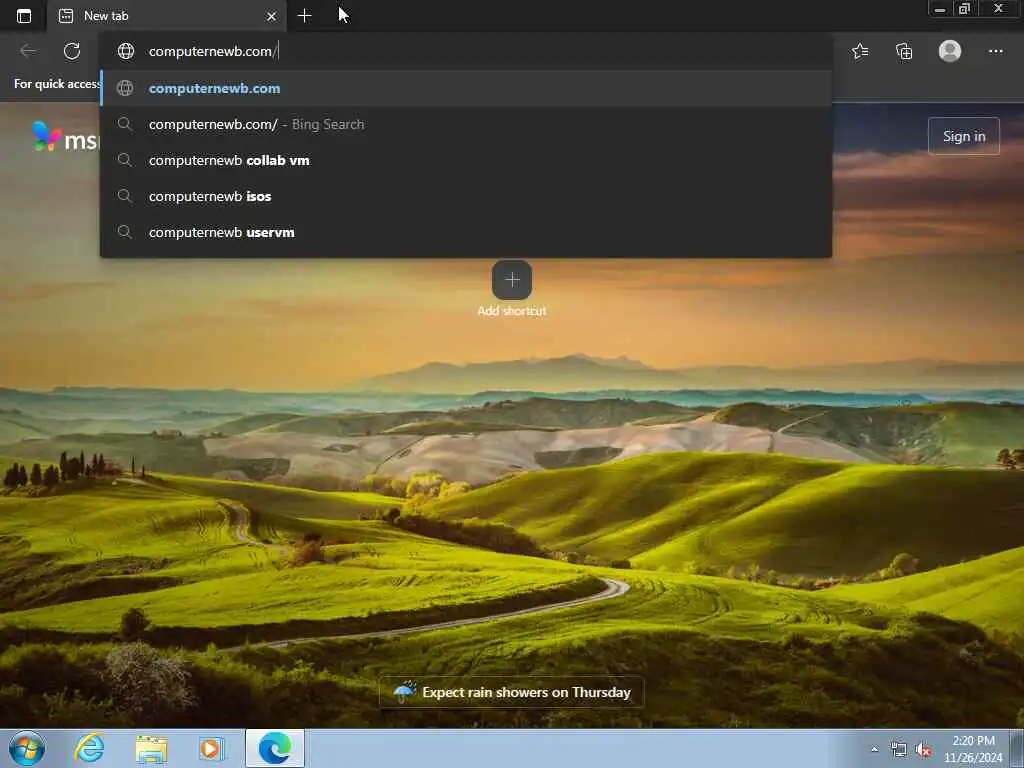The width and height of the screenshot is (1024, 768).
Task: Open the clock showing 2:20 PM
Action: point(973,749)
